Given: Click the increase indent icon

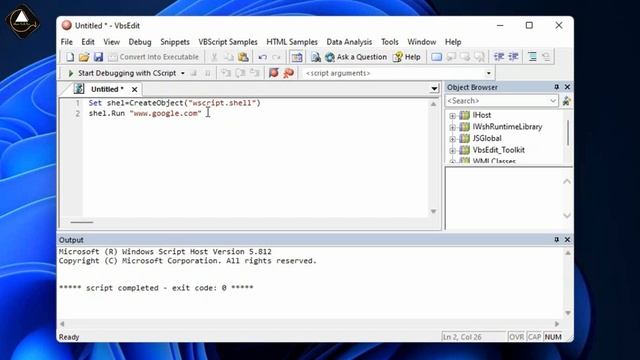Looking at the screenshot, I should pos(499,57).
